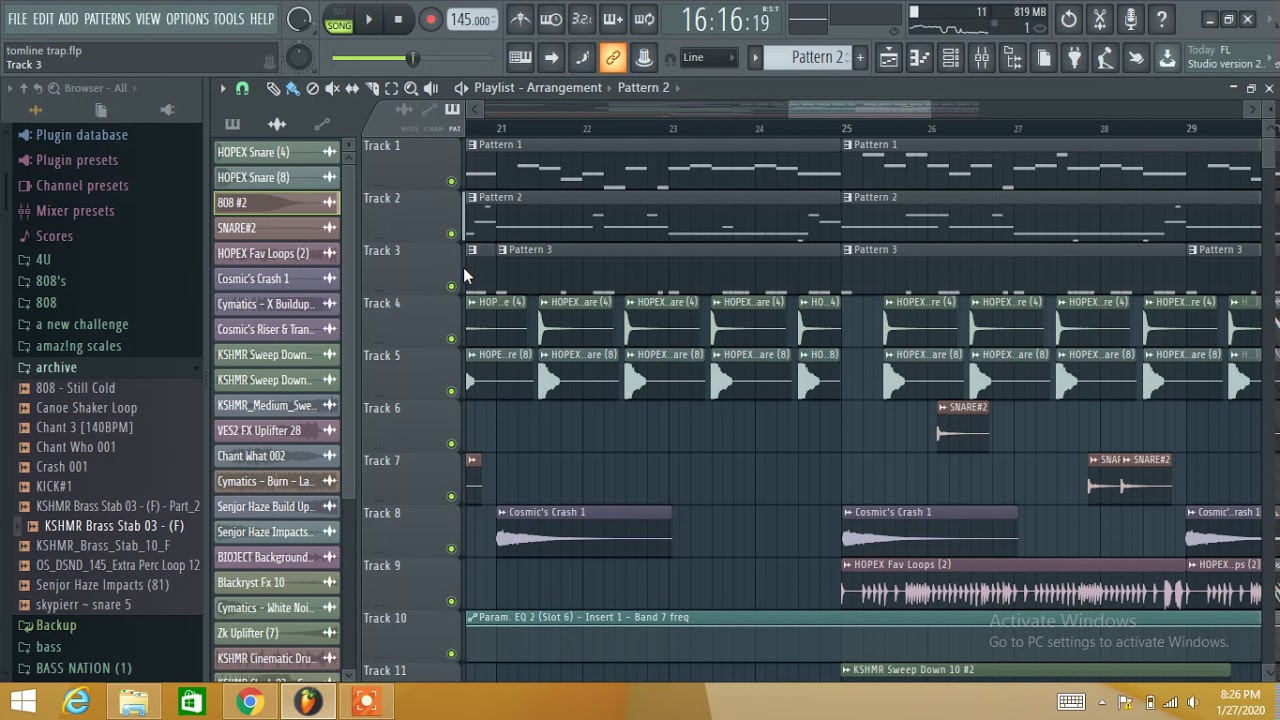Viewport: 1280px width, 720px height.
Task: Toggle the orange multilink to controllers button
Action: coord(613,58)
